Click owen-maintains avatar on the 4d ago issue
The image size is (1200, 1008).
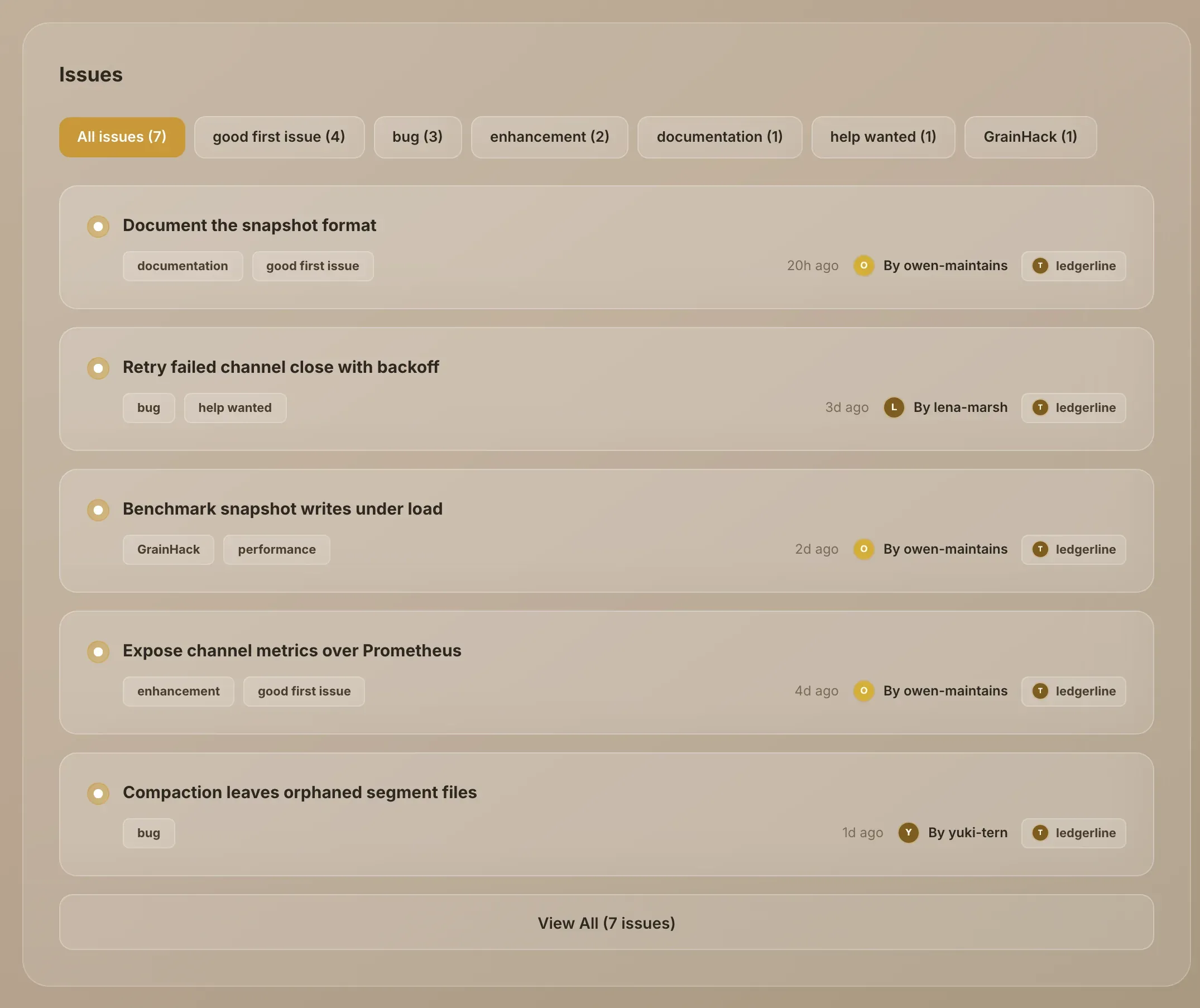point(863,690)
